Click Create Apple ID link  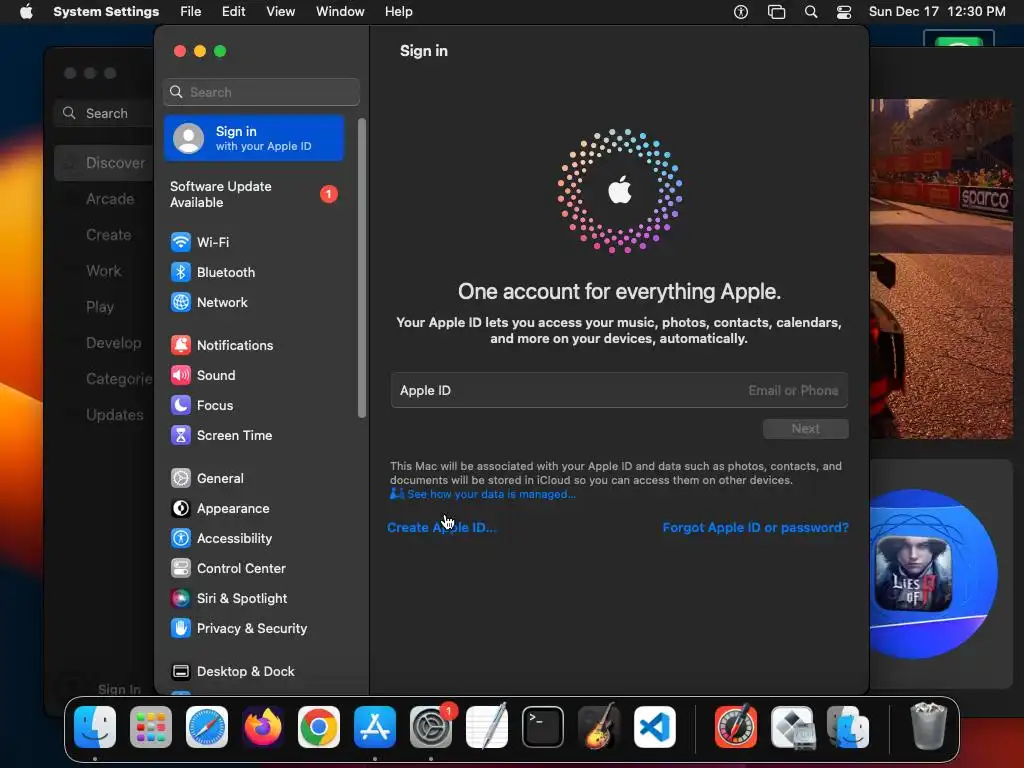[441, 528]
